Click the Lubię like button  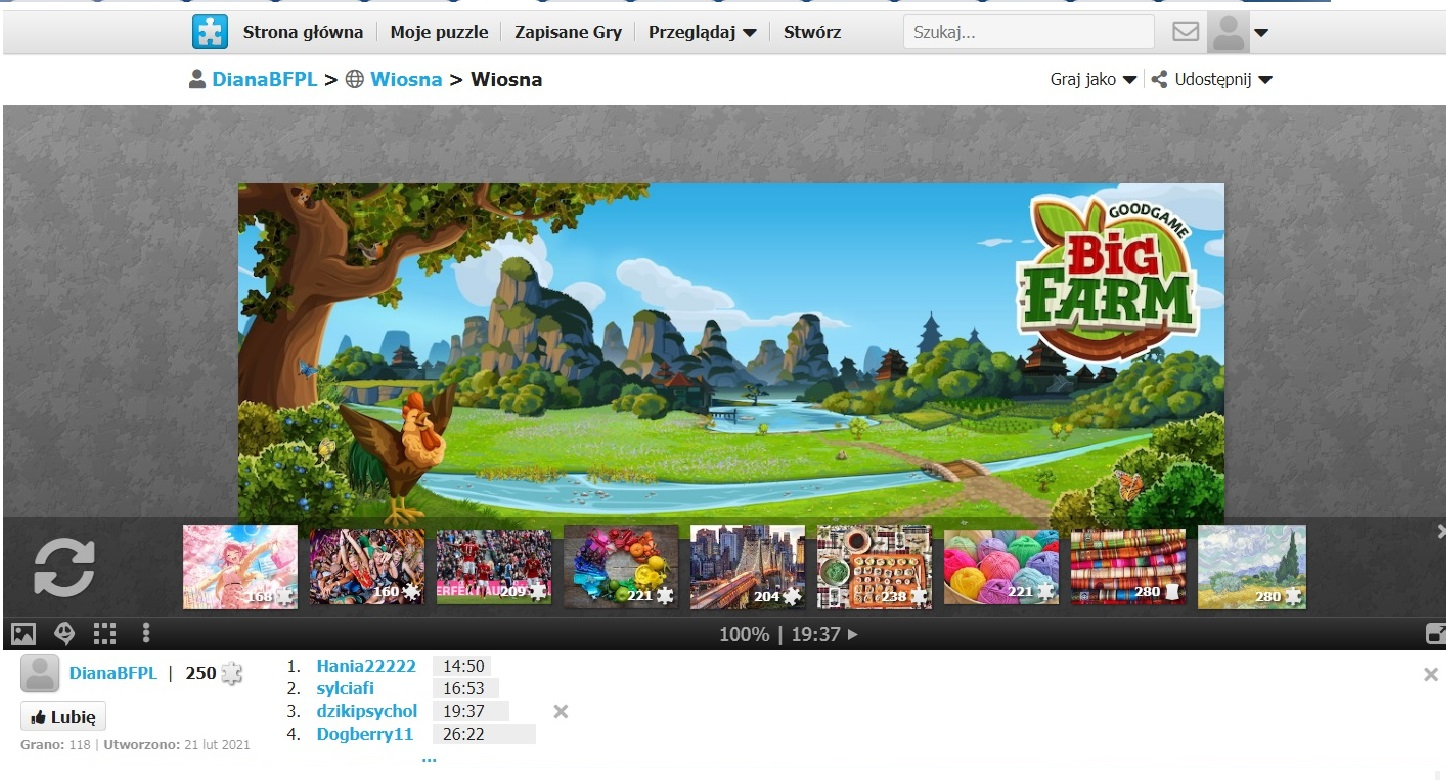point(63,717)
